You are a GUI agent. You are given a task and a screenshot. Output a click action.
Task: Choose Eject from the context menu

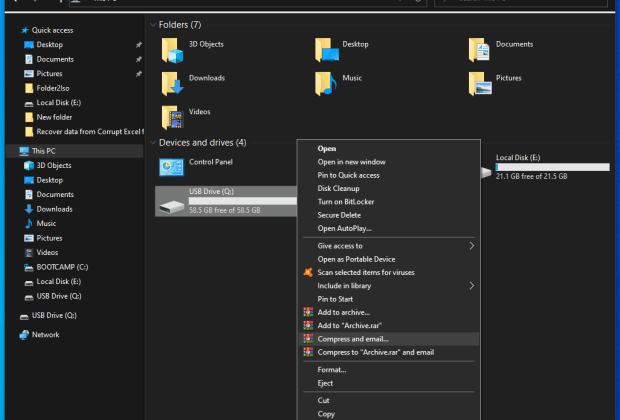tap(326, 383)
